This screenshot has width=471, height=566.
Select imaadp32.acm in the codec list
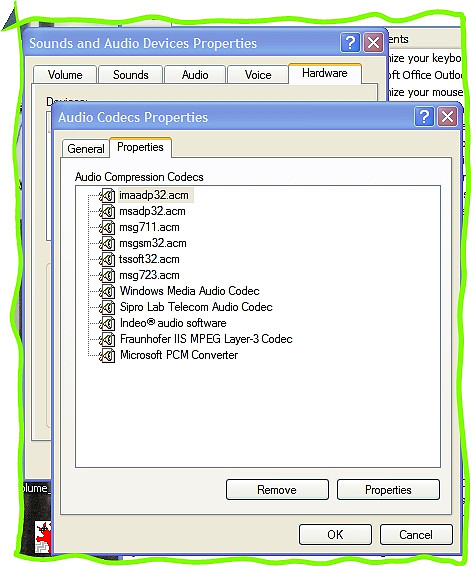[154, 195]
